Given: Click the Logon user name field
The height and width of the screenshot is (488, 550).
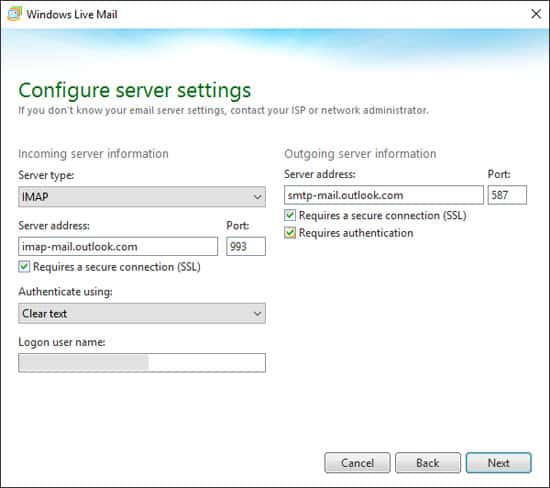Looking at the screenshot, I should pyautogui.click(x=142, y=363).
